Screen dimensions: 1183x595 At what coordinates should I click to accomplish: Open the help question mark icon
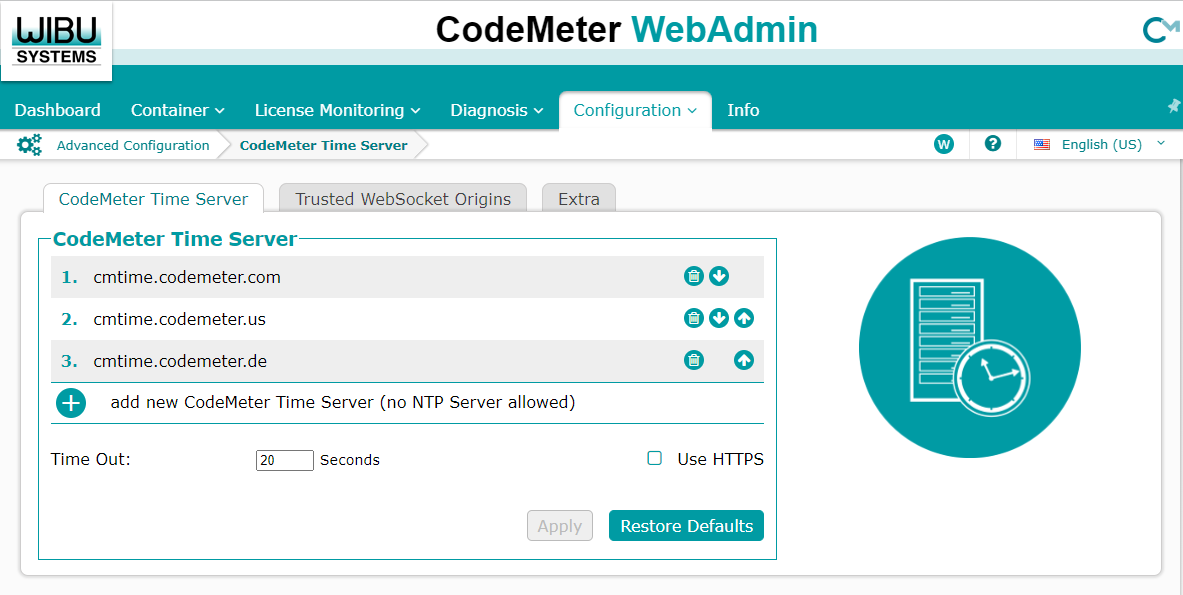coord(993,144)
